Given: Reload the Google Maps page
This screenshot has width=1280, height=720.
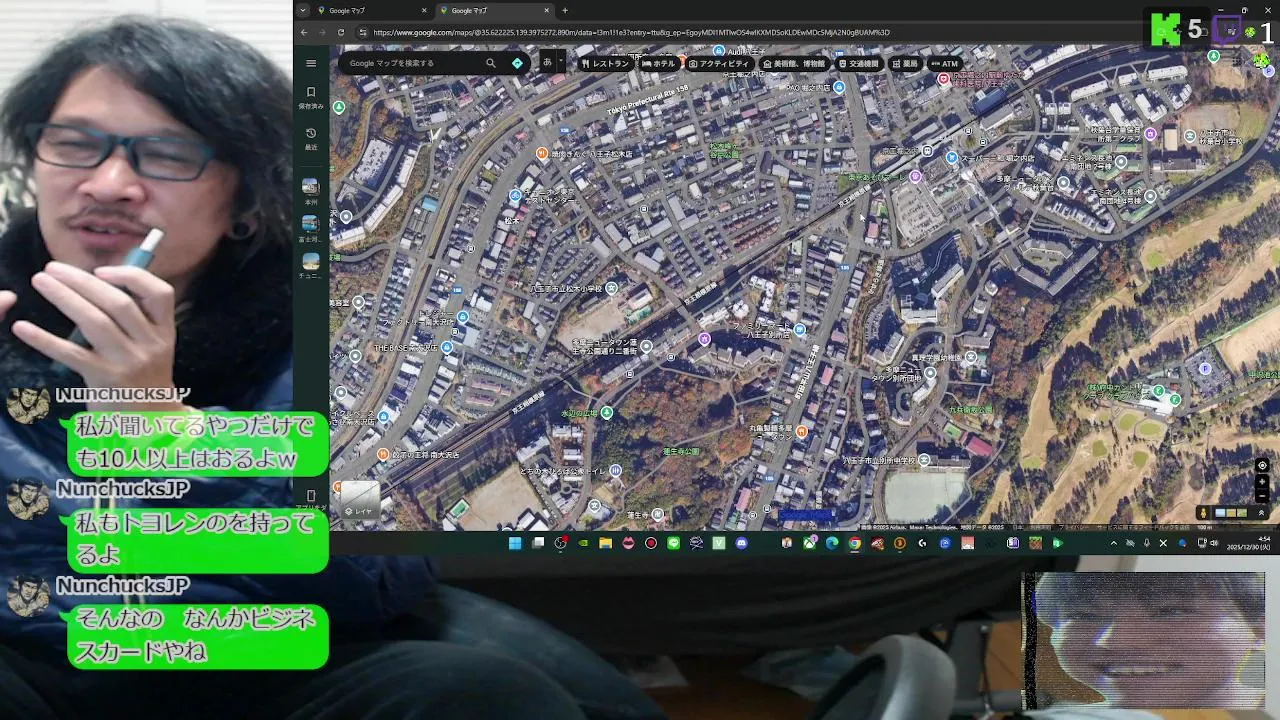Looking at the screenshot, I should pyautogui.click(x=340, y=32).
